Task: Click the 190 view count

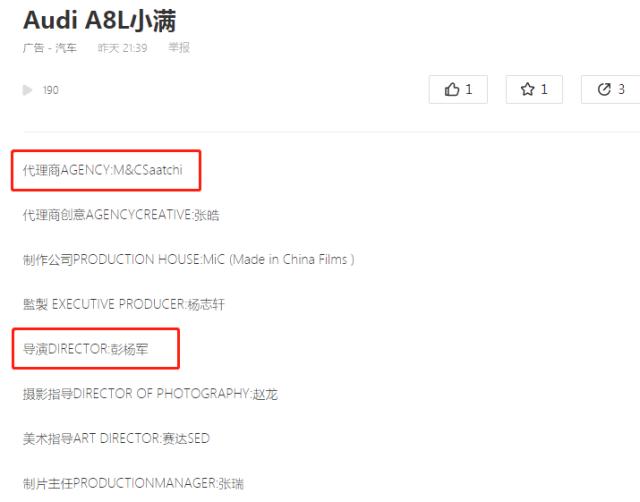Action: tap(51, 90)
